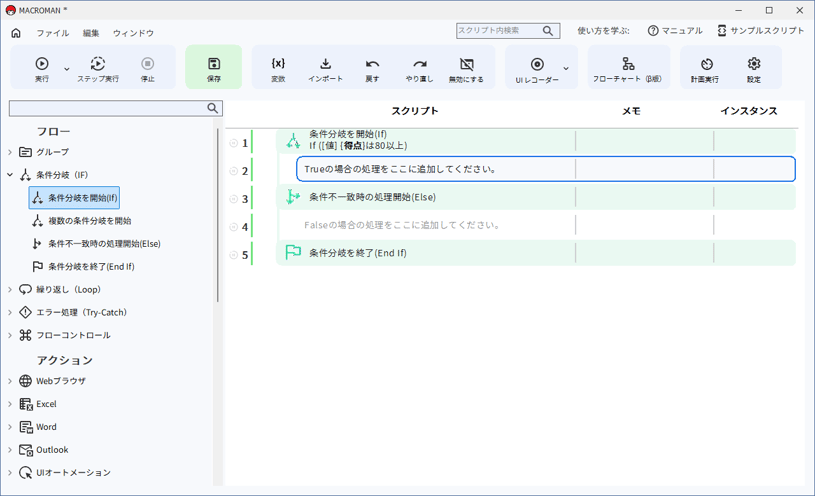Select script row 3 Else step

click(x=536, y=197)
